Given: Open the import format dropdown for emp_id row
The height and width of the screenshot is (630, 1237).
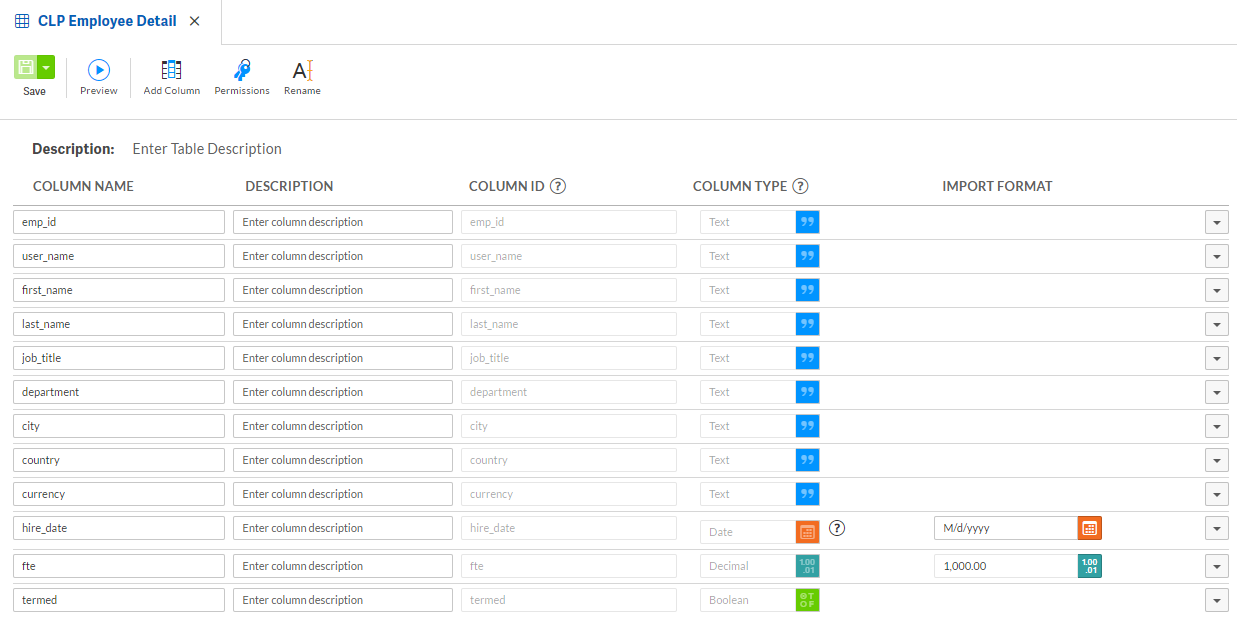Looking at the screenshot, I should 1216,221.
